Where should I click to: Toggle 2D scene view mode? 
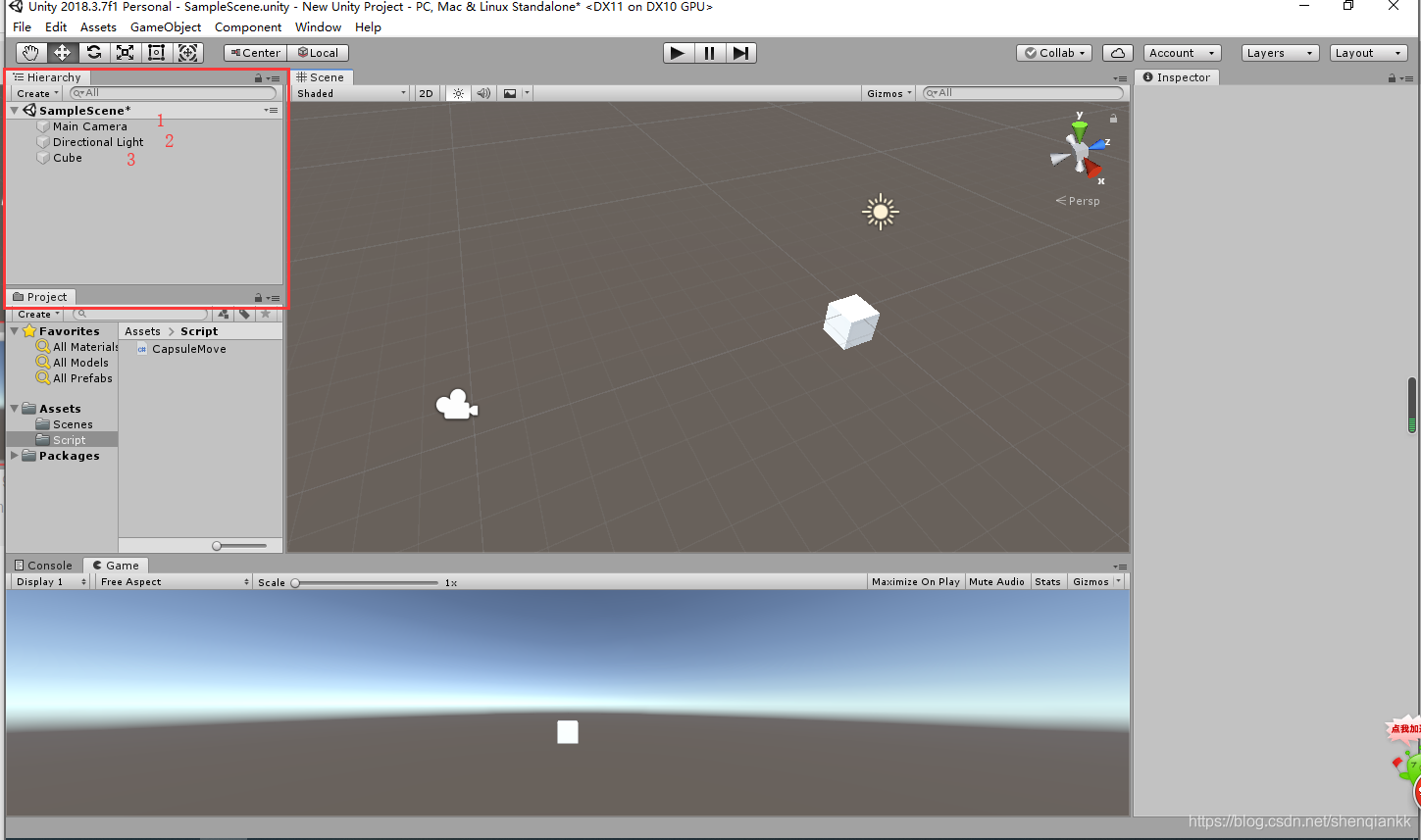point(426,93)
